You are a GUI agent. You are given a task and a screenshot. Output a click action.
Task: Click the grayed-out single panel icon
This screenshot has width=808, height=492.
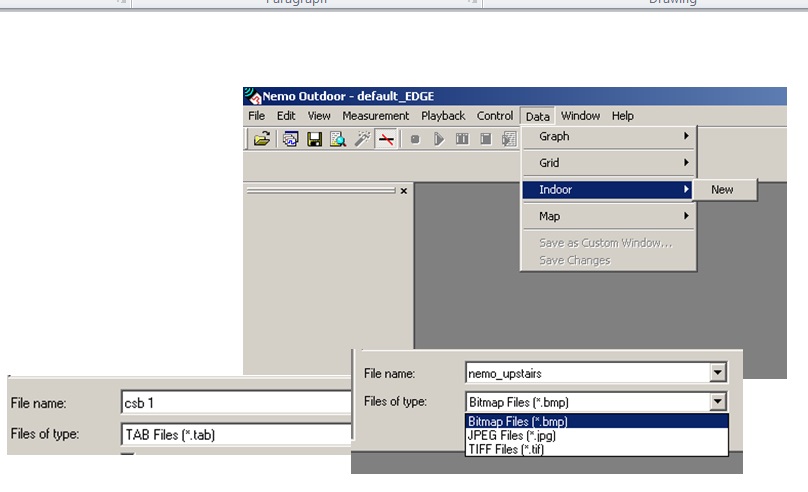485,139
